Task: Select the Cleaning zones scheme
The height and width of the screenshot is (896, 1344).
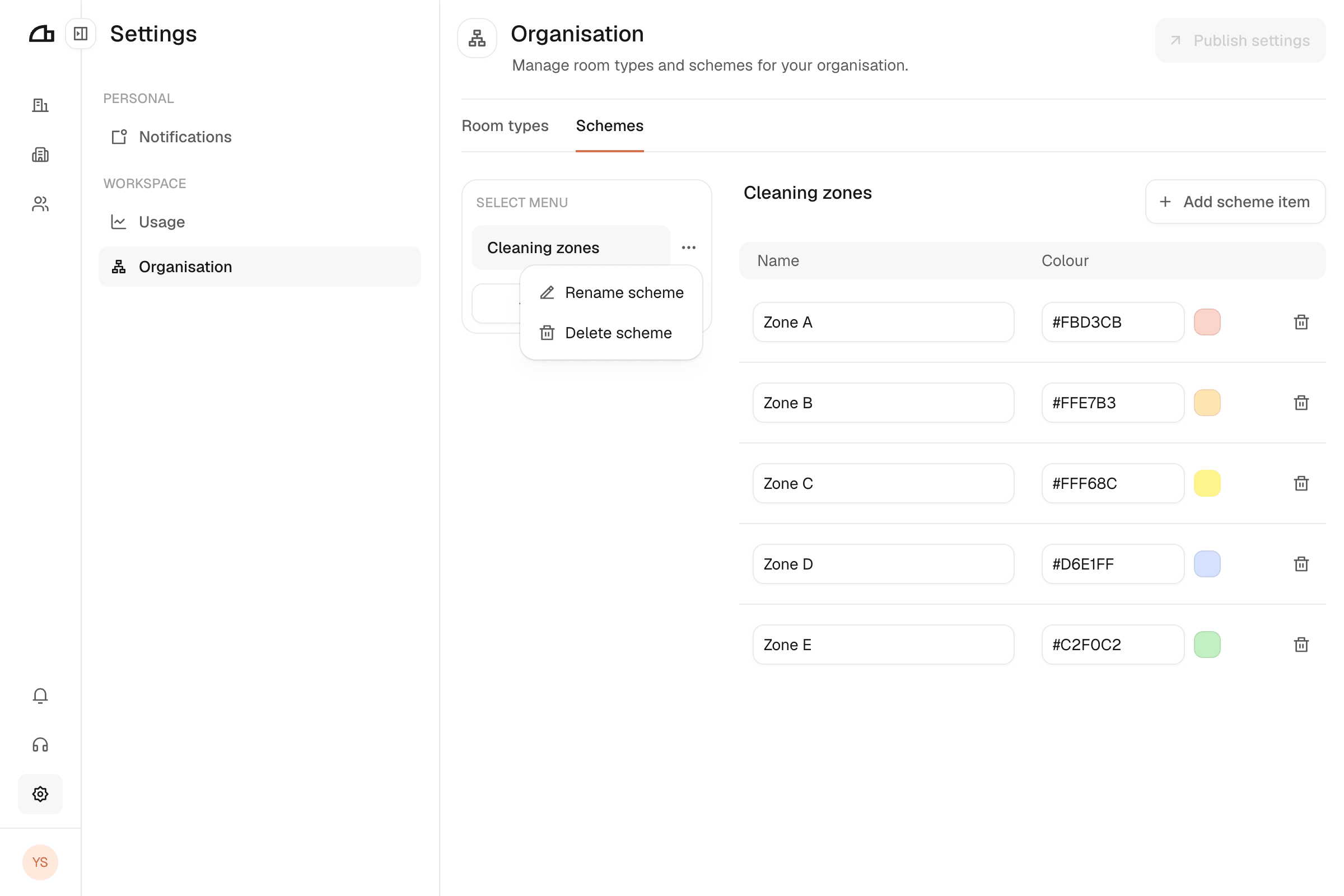Action: pyautogui.click(x=571, y=248)
